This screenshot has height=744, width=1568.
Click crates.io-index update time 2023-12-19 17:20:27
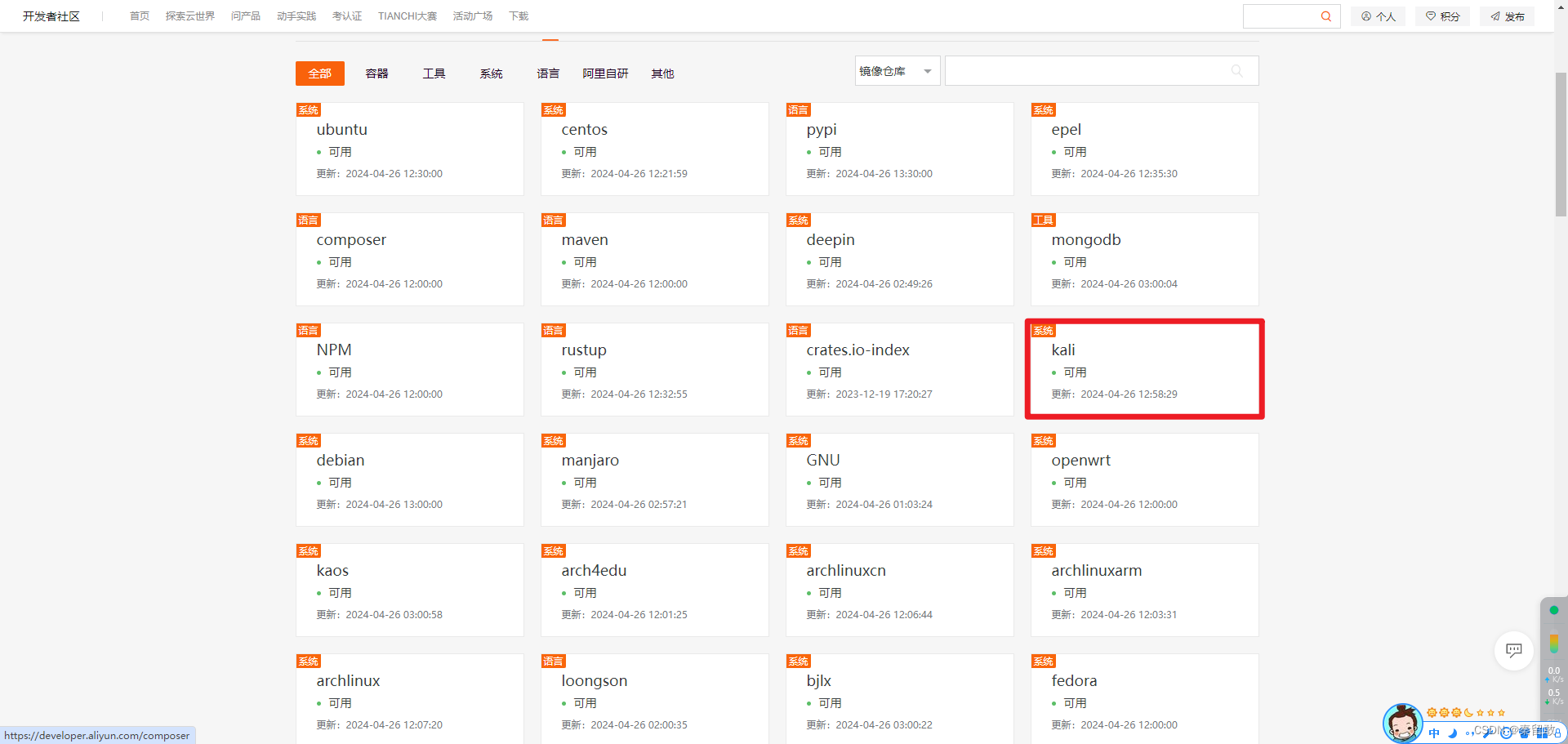pos(884,394)
